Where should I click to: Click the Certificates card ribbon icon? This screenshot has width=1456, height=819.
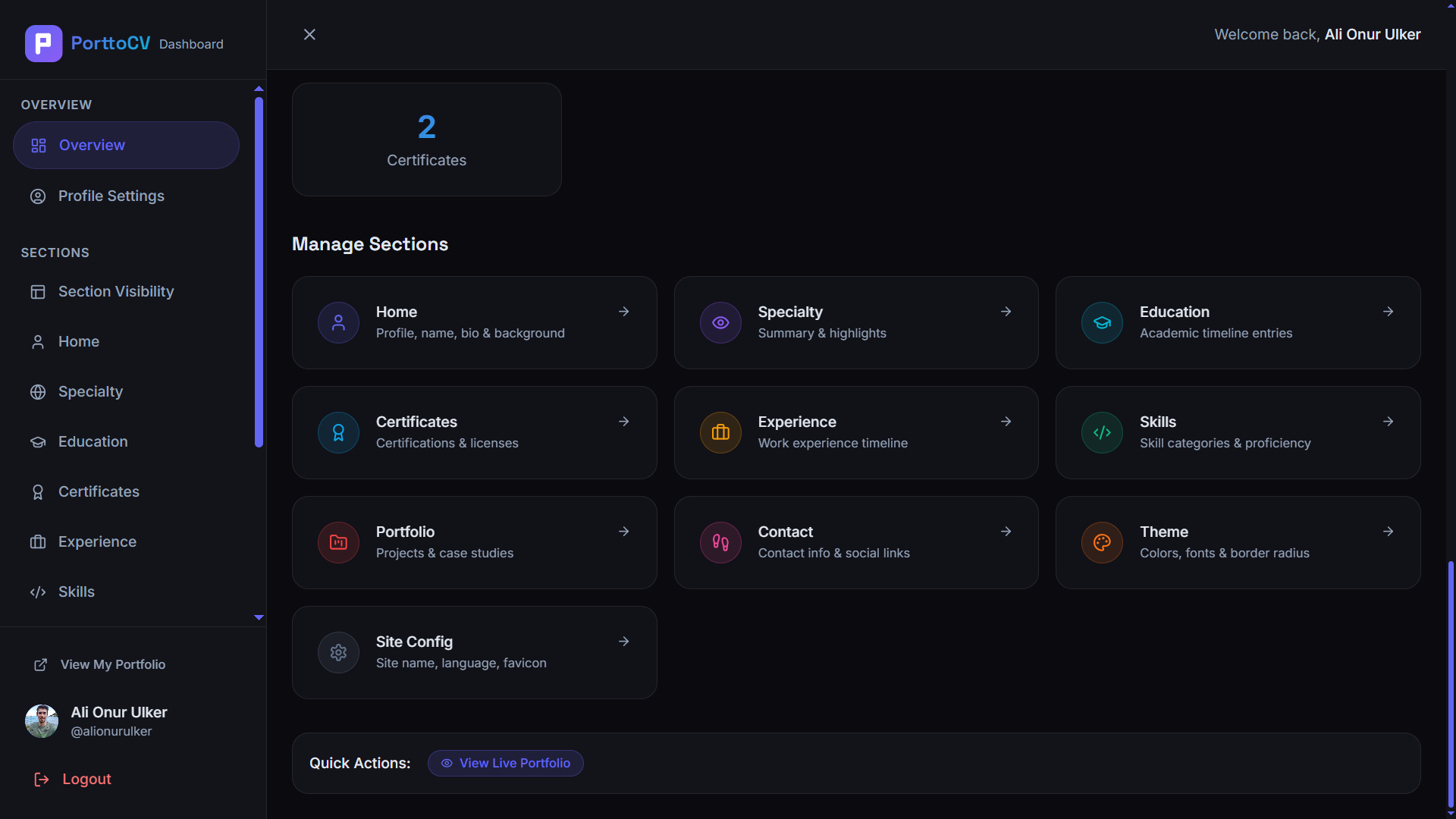pyautogui.click(x=338, y=432)
